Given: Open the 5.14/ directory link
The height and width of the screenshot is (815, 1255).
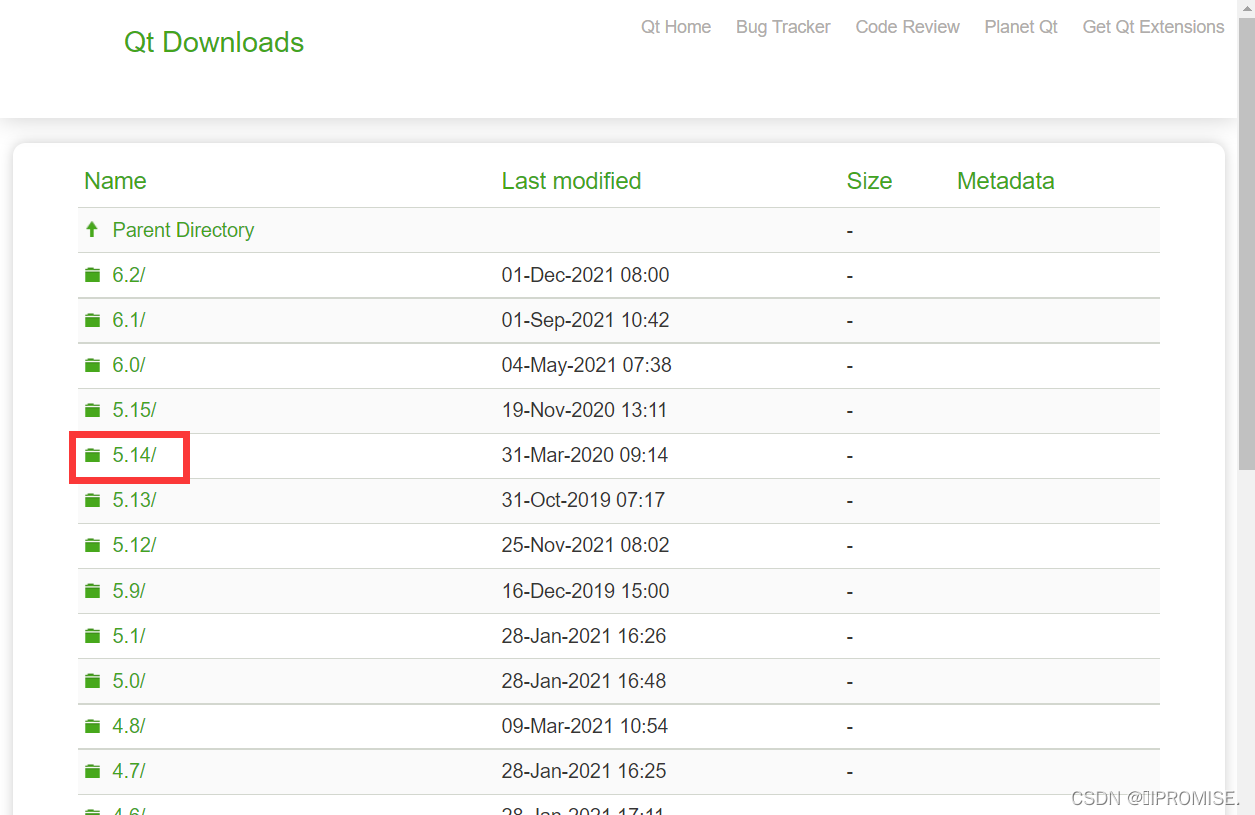Looking at the screenshot, I should tap(134, 455).
